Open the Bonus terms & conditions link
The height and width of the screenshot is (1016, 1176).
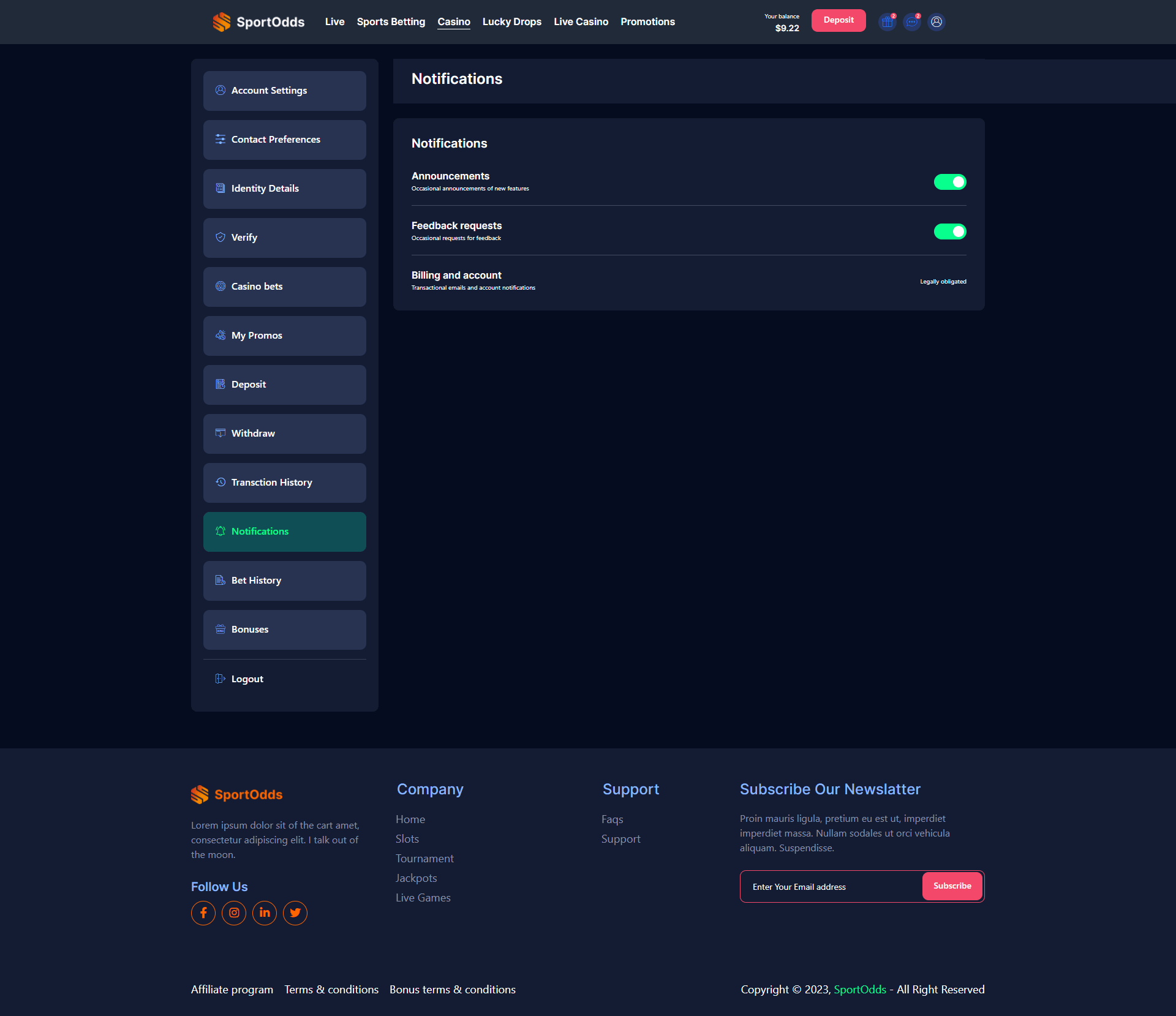(x=453, y=990)
